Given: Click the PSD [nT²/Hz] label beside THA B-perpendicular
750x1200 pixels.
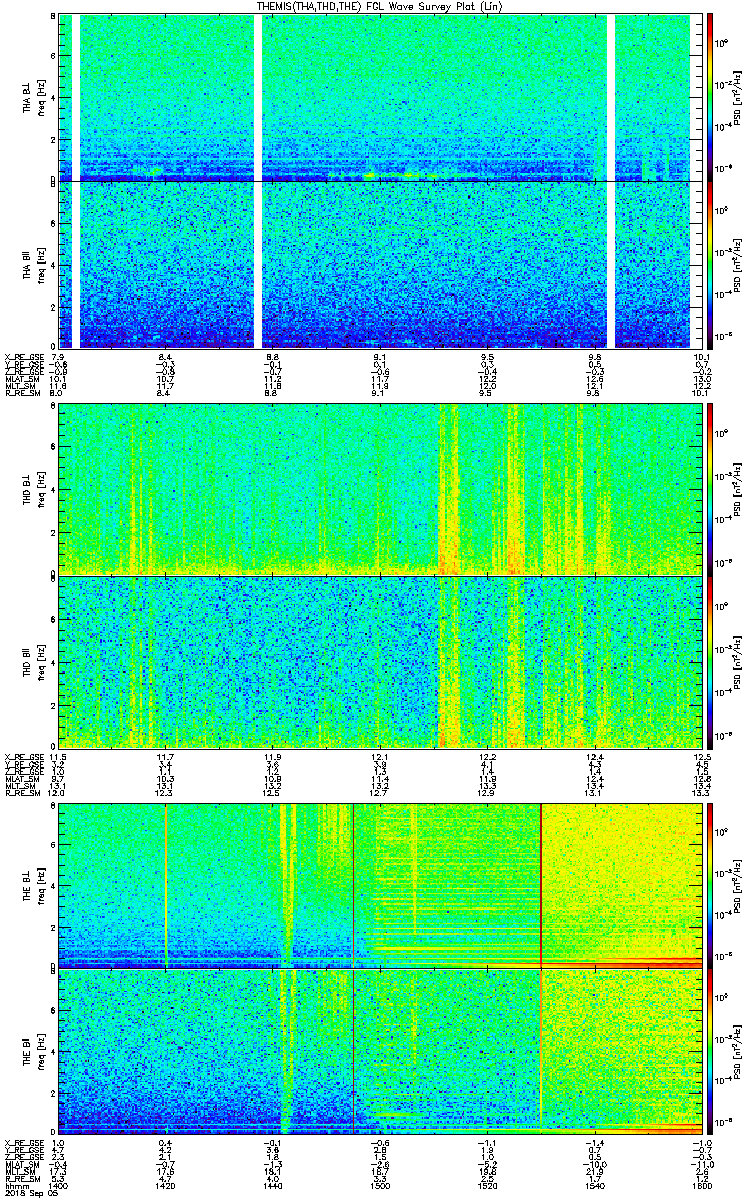Looking at the screenshot, I should point(736,97).
